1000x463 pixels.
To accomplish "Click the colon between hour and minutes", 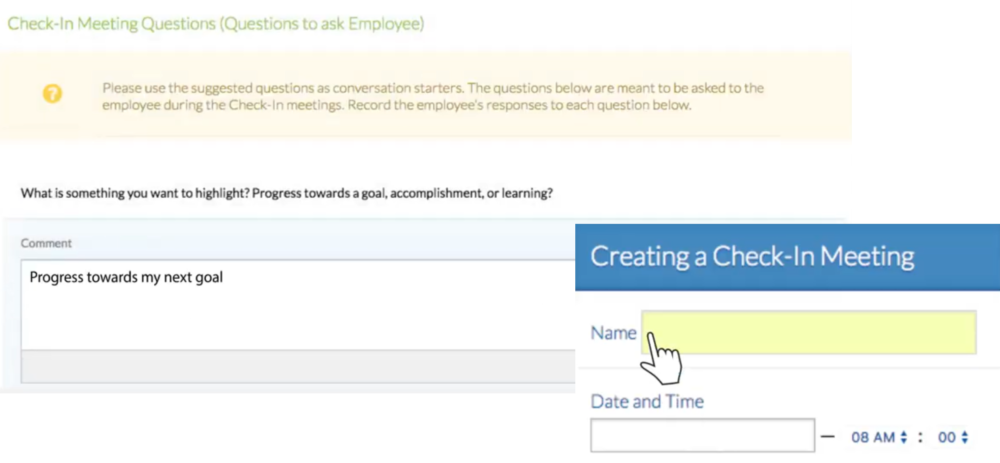I will [x=920, y=437].
